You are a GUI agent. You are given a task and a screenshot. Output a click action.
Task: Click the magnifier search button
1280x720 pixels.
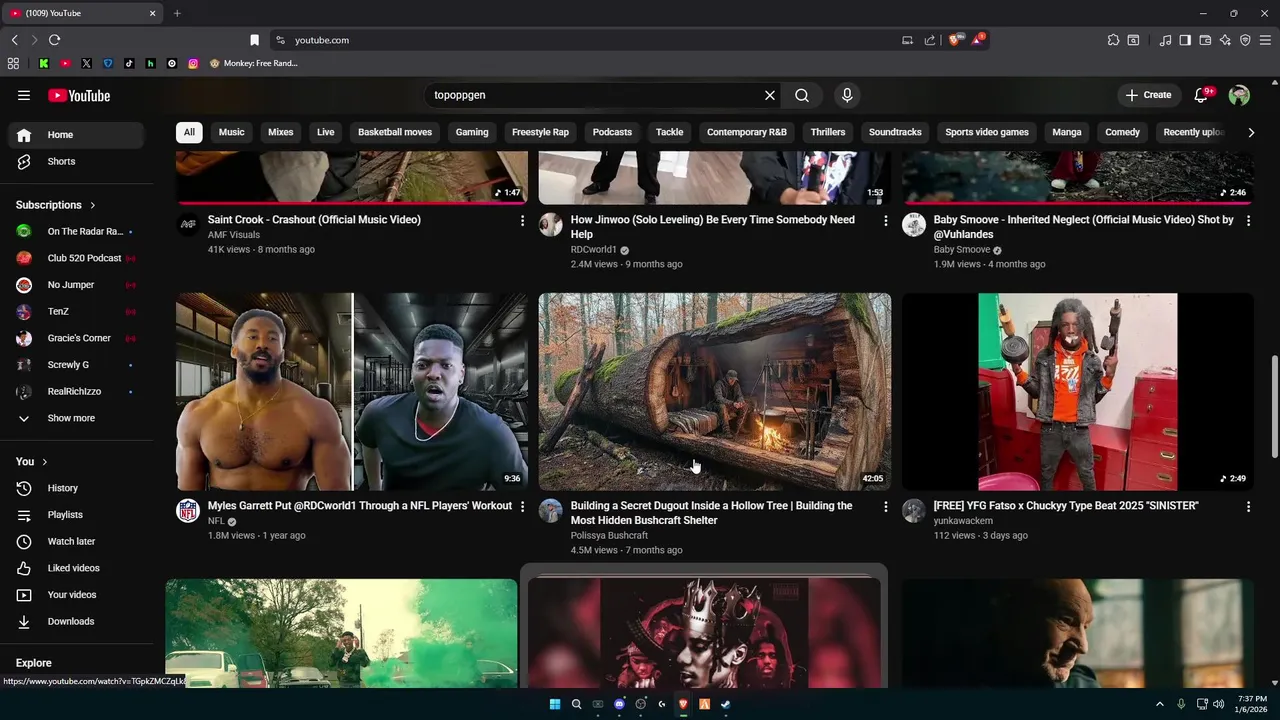coord(802,95)
